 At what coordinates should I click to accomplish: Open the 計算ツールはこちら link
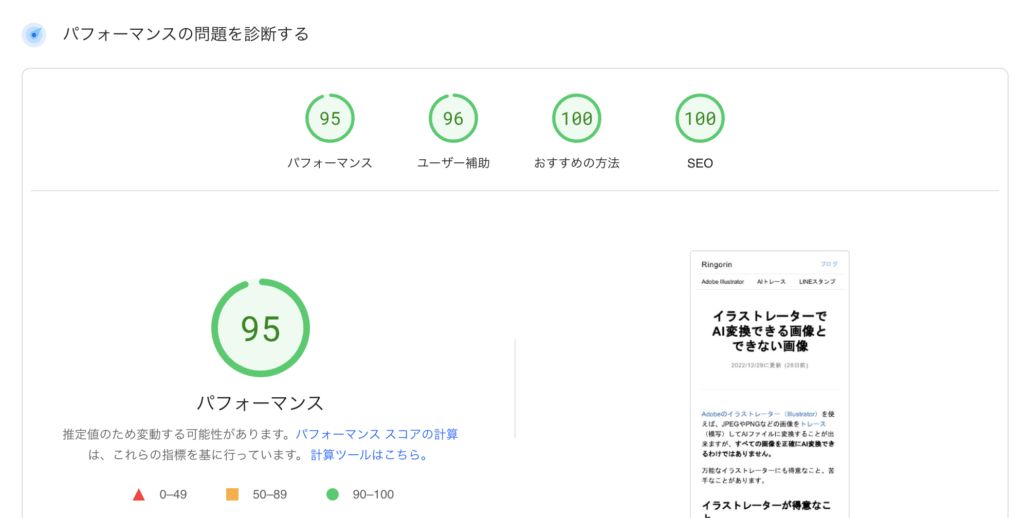(x=369, y=455)
